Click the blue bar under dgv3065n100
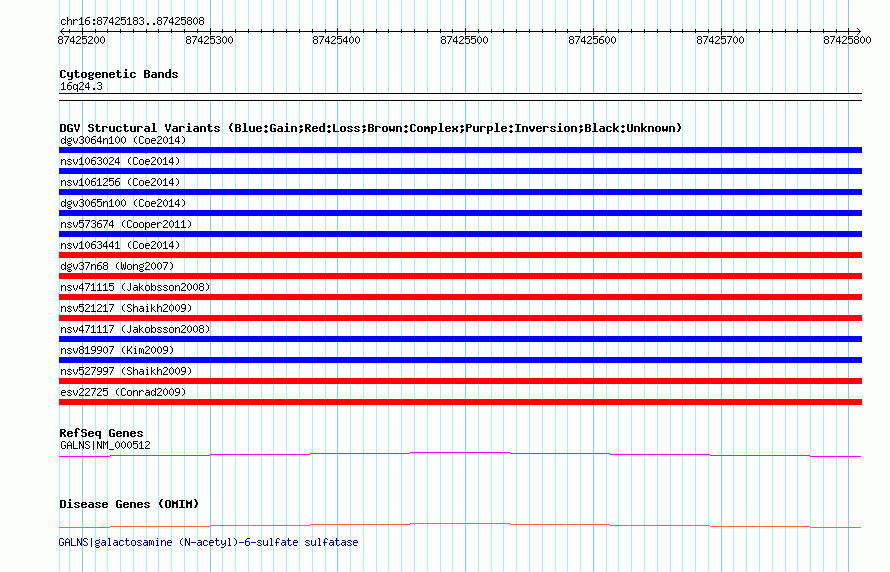This screenshot has width=890, height=572. pyautogui.click(x=460, y=213)
